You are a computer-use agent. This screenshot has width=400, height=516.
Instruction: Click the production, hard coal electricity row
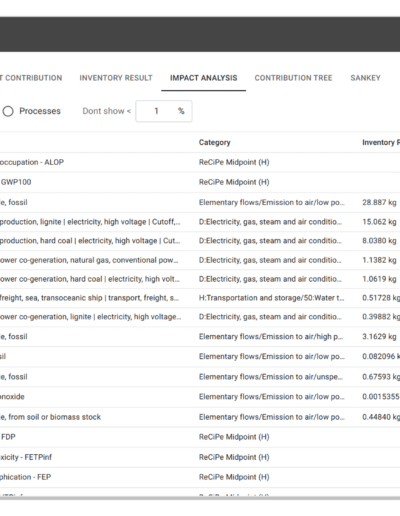point(200,241)
